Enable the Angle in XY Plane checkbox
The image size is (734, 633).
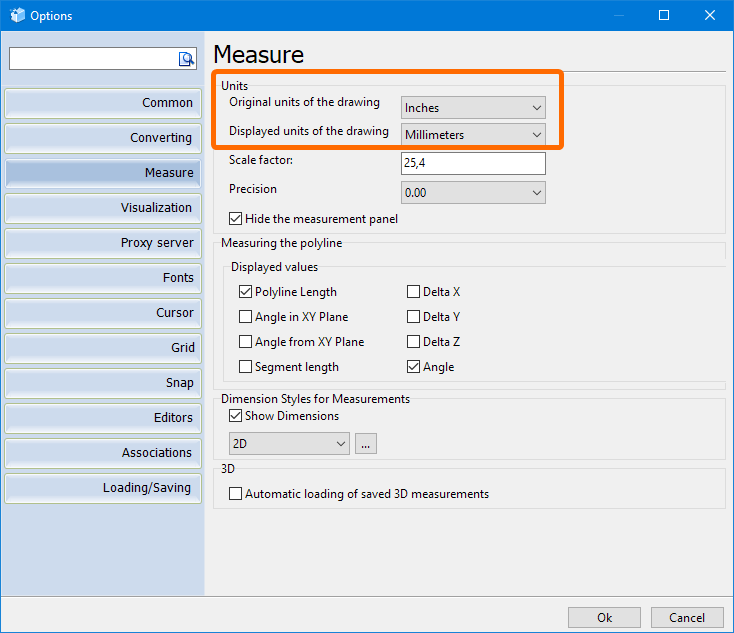tap(245, 317)
